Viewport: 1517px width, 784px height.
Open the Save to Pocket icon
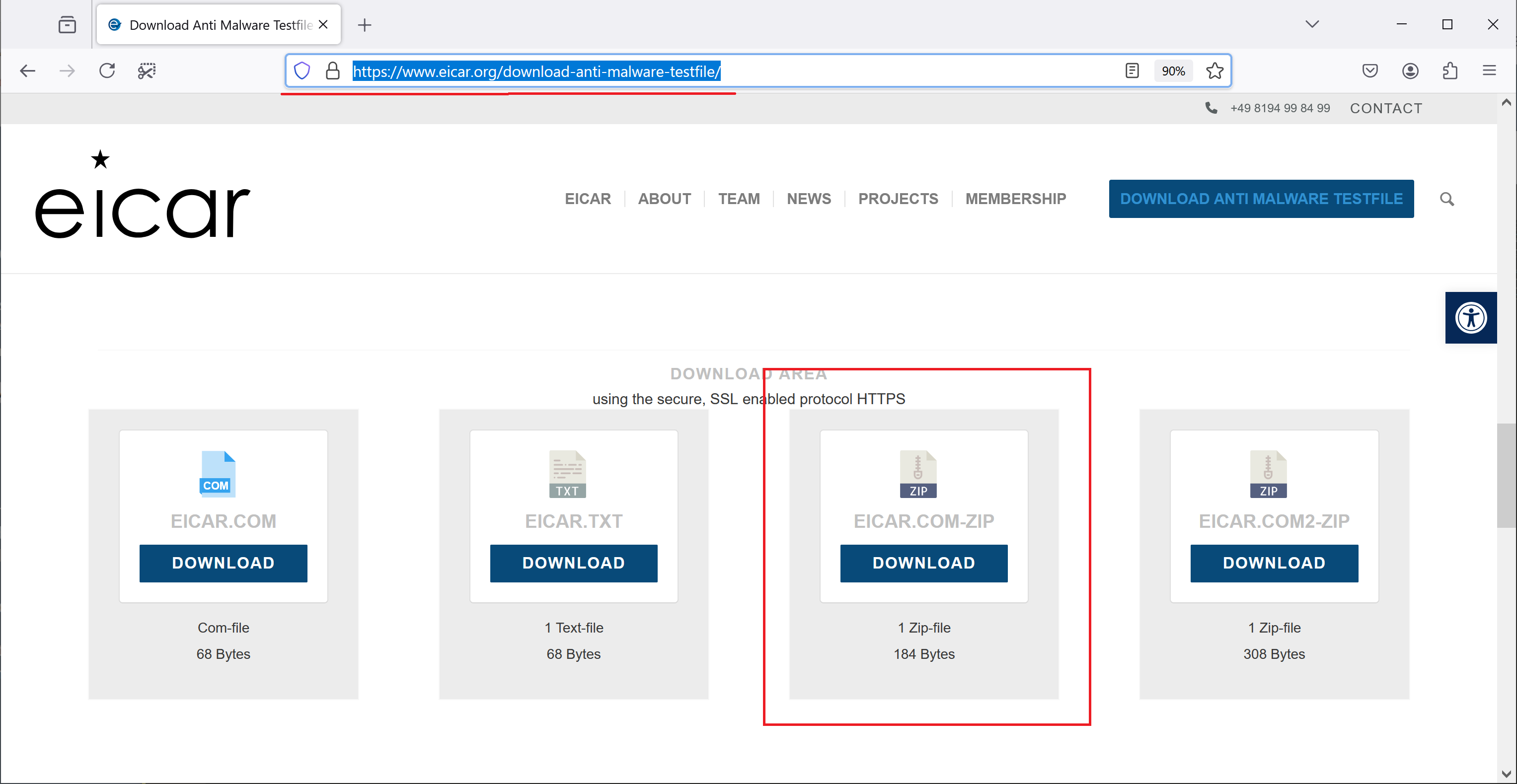pyautogui.click(x=1370, y=71)
